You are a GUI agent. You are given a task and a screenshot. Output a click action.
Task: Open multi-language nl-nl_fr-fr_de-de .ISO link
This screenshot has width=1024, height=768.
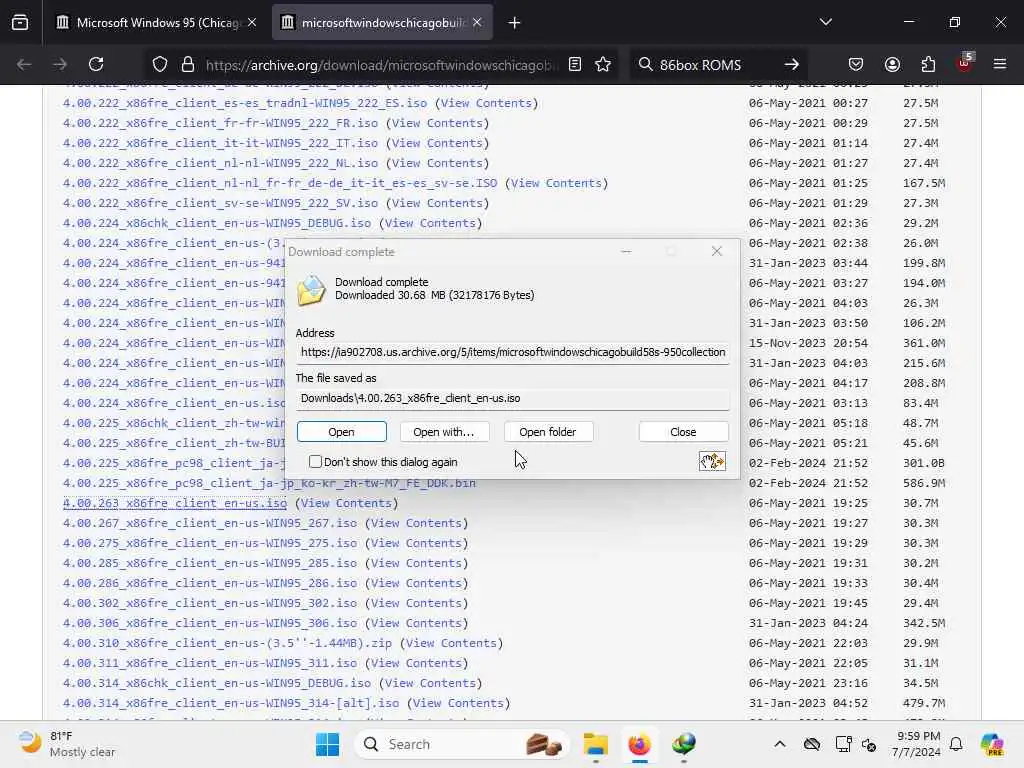[x=280, y=184]
